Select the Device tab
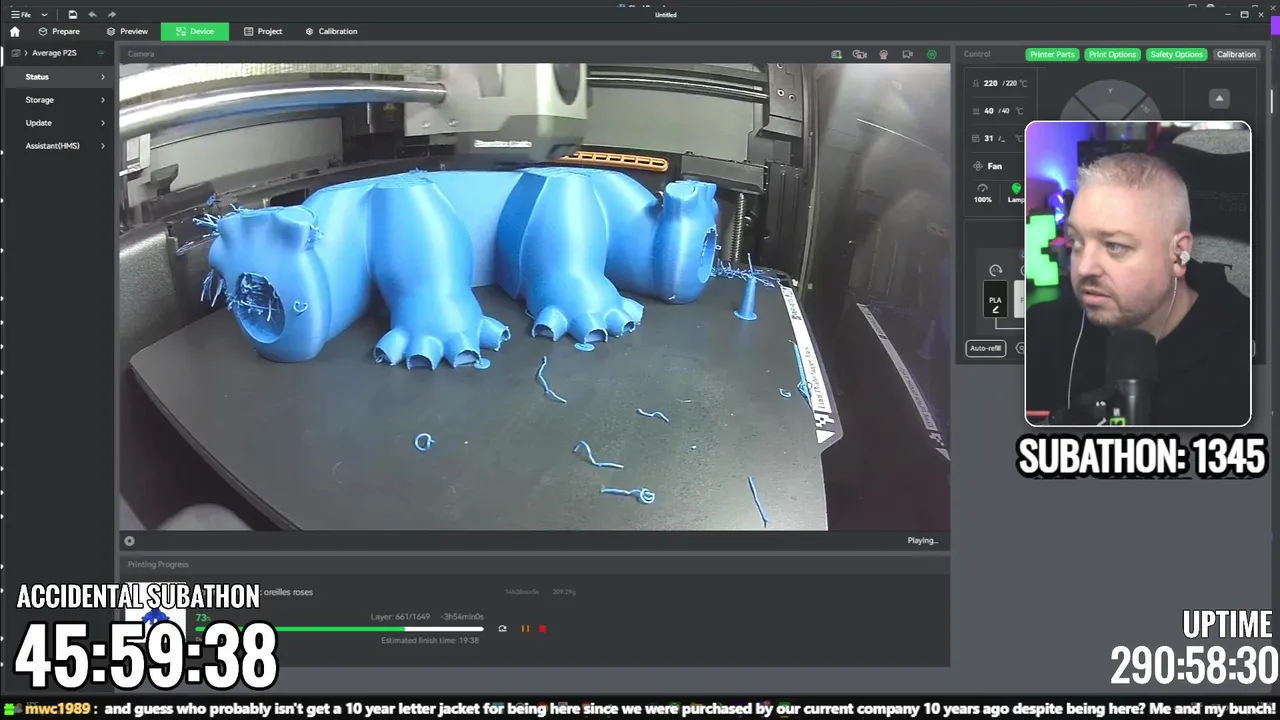 (x=194, y=31)
